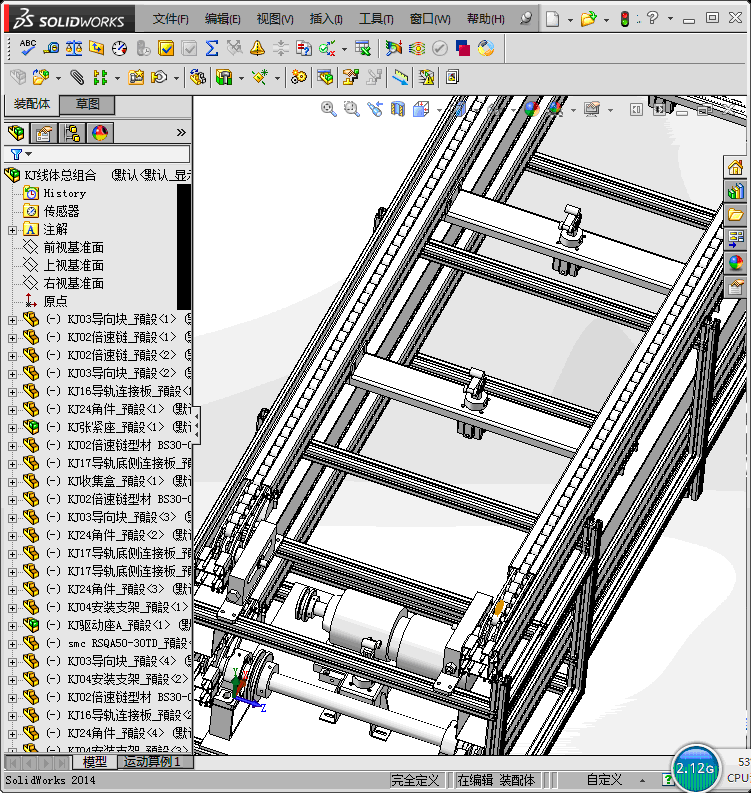Open Mass Properties balance-scale icon
Viewport: 751px width, 793px height.
coord(74,49)
